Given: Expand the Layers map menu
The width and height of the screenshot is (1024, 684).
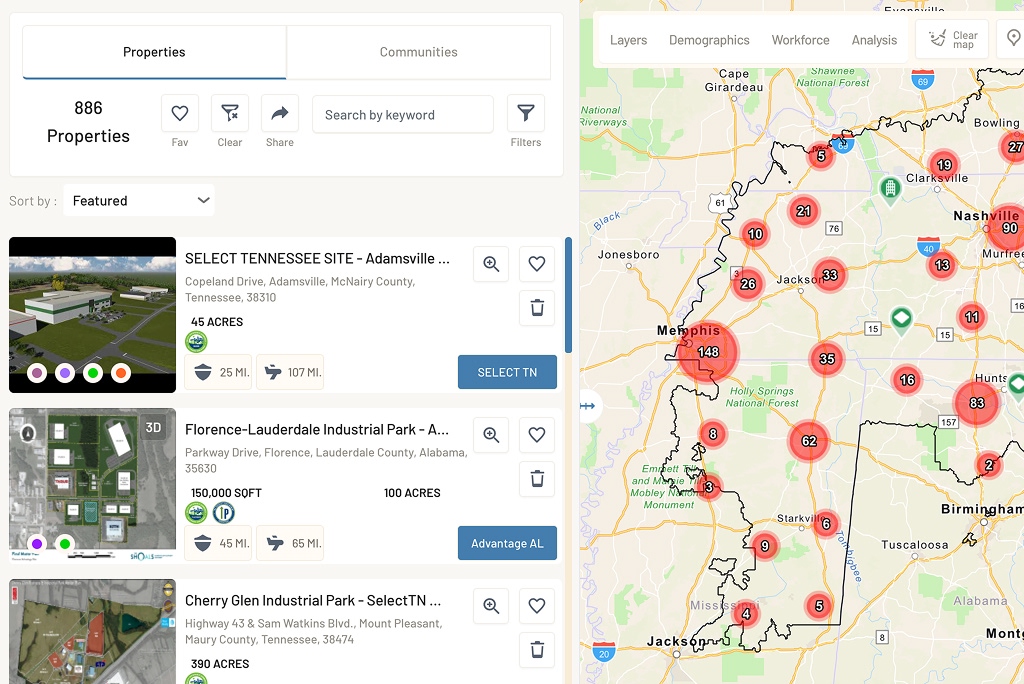Looking at the screenshot, I should [x=628, y=40].
